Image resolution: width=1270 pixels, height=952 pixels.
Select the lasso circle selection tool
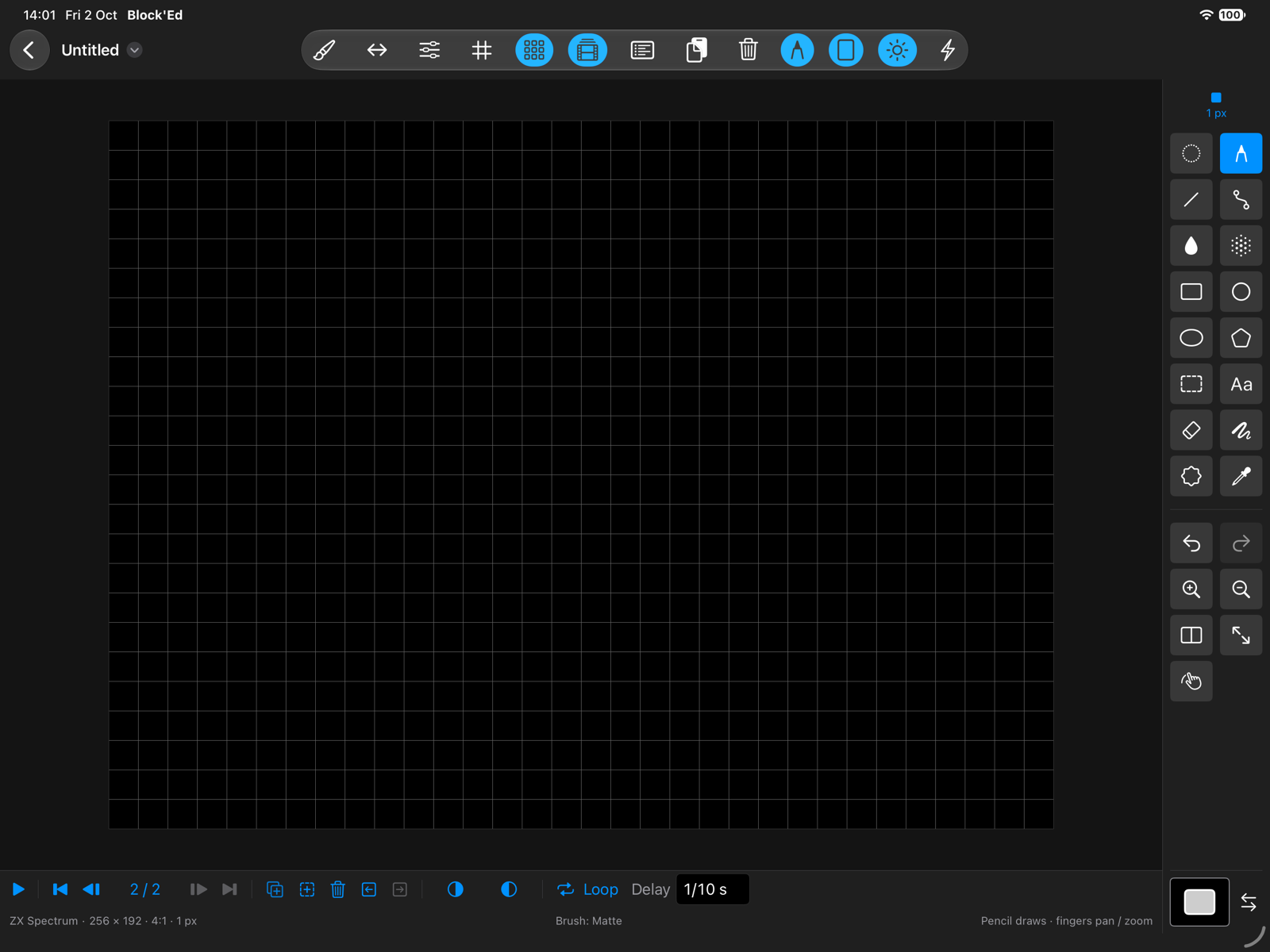click(x=1191, y=153)
